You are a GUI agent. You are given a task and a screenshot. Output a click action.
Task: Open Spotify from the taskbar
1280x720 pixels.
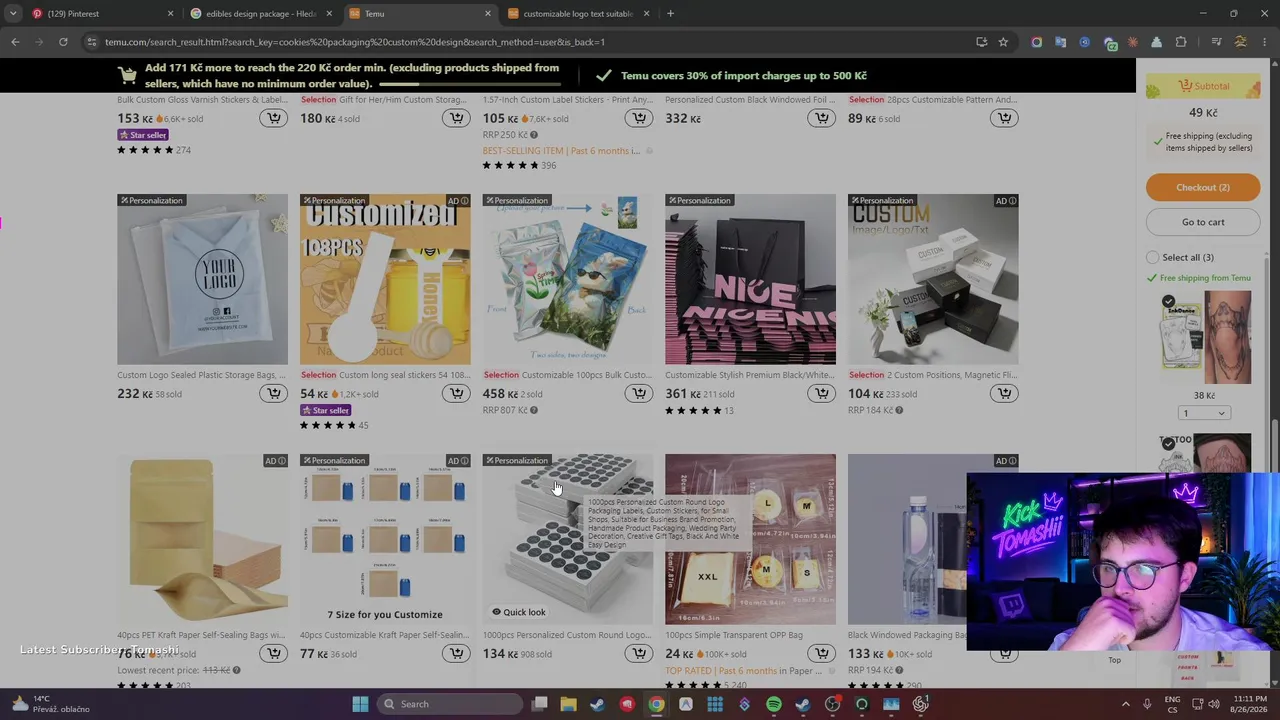tap(774, 704)
